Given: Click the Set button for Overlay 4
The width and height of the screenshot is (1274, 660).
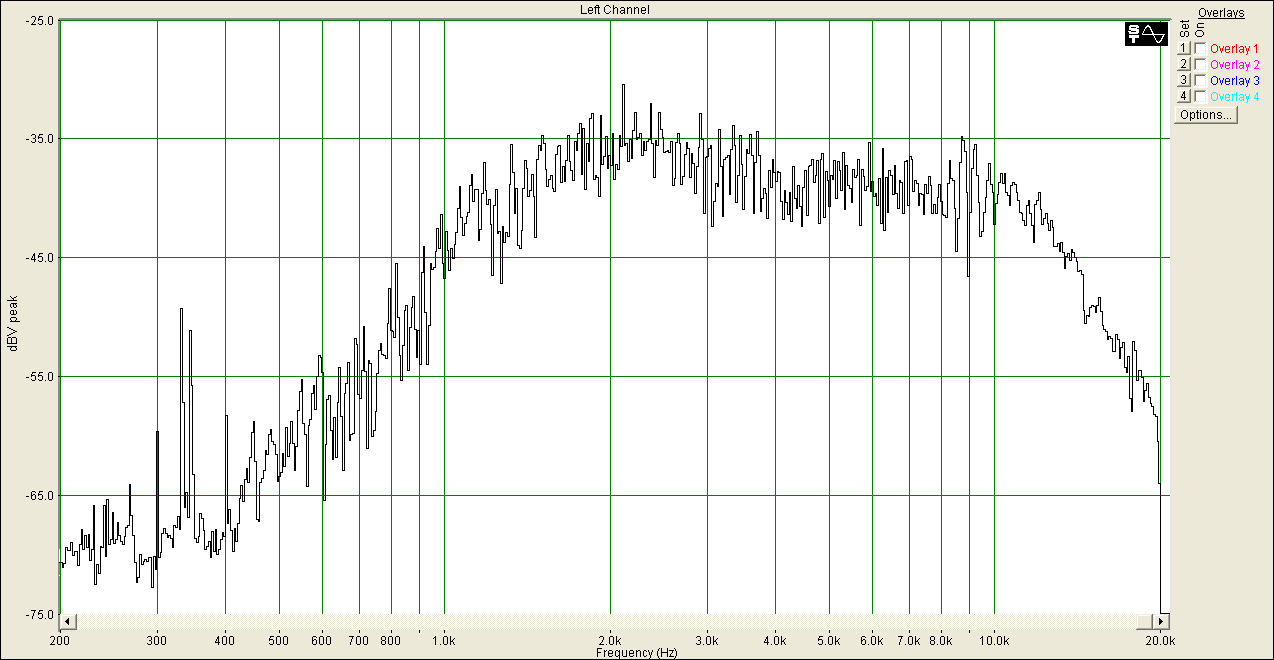Looking at the screenshot, I should click(1184, 96).
